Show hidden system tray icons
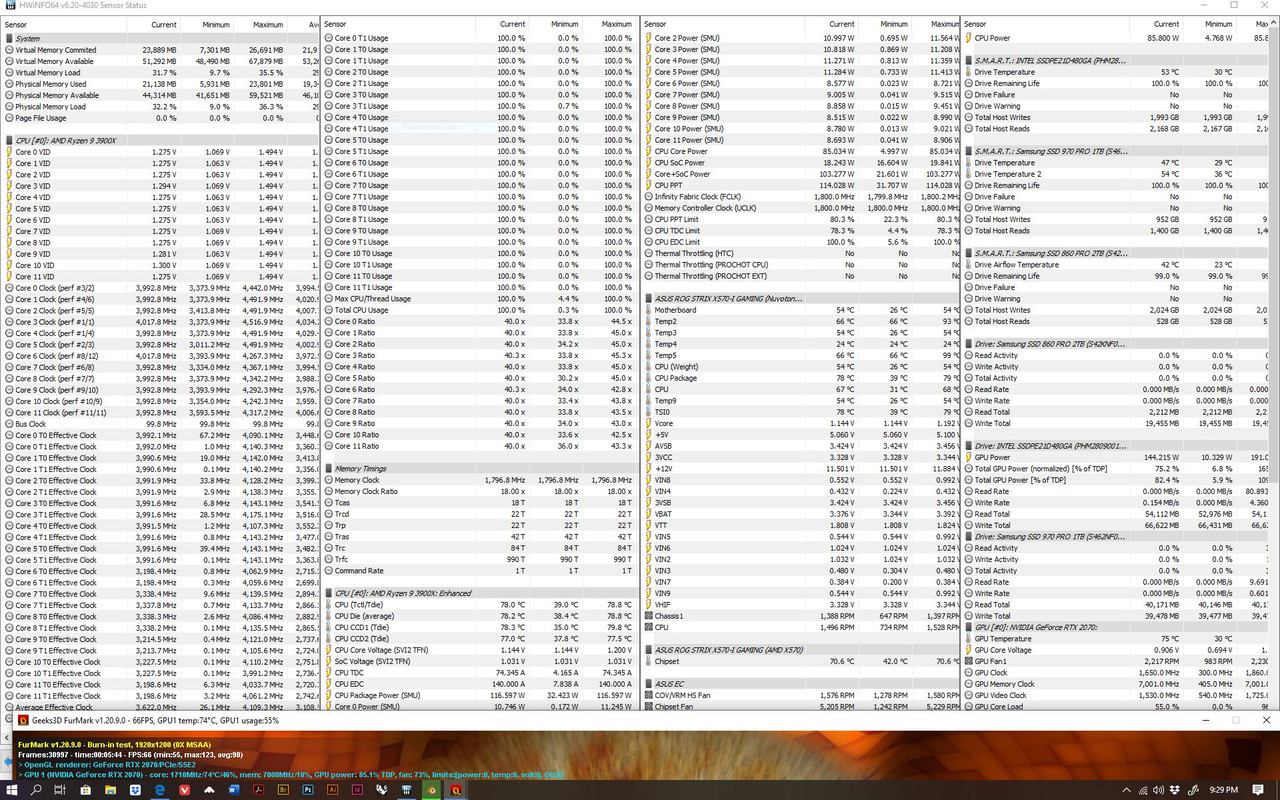Screen dimensions: 1280x800 pyautogui.click(x=1126, y=790)
